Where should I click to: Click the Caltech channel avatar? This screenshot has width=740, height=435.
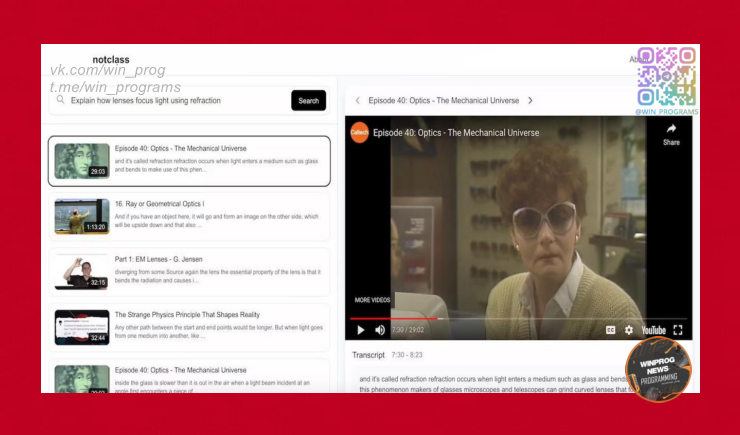pyautogui.click(x=359, y=133)
